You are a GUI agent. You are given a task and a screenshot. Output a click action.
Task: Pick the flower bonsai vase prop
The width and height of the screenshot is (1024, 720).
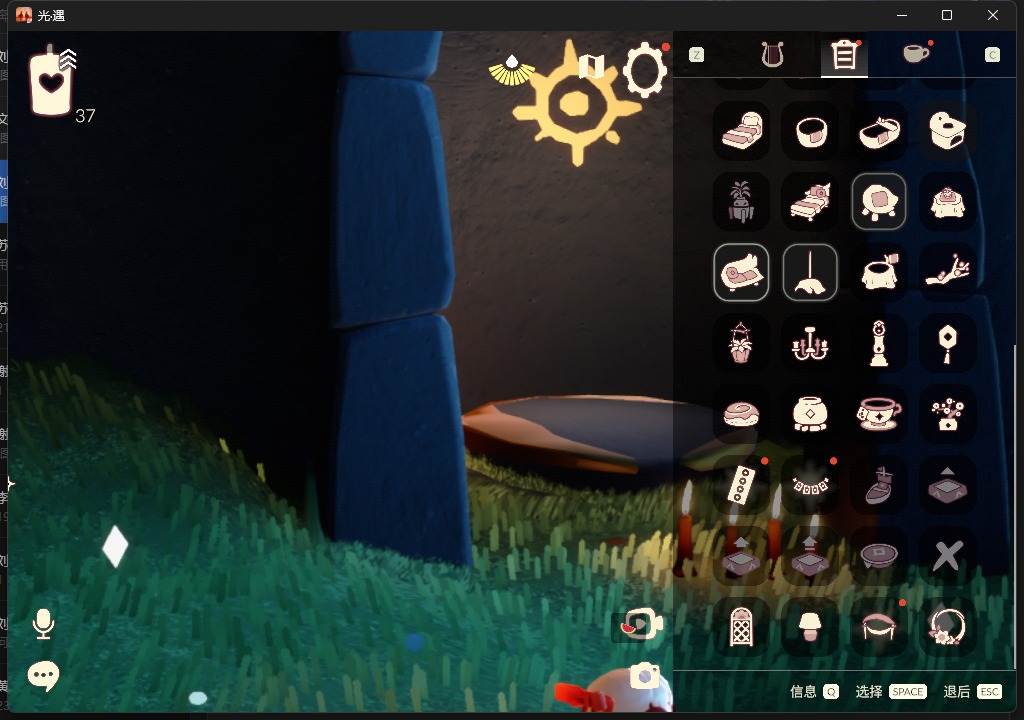947,414
